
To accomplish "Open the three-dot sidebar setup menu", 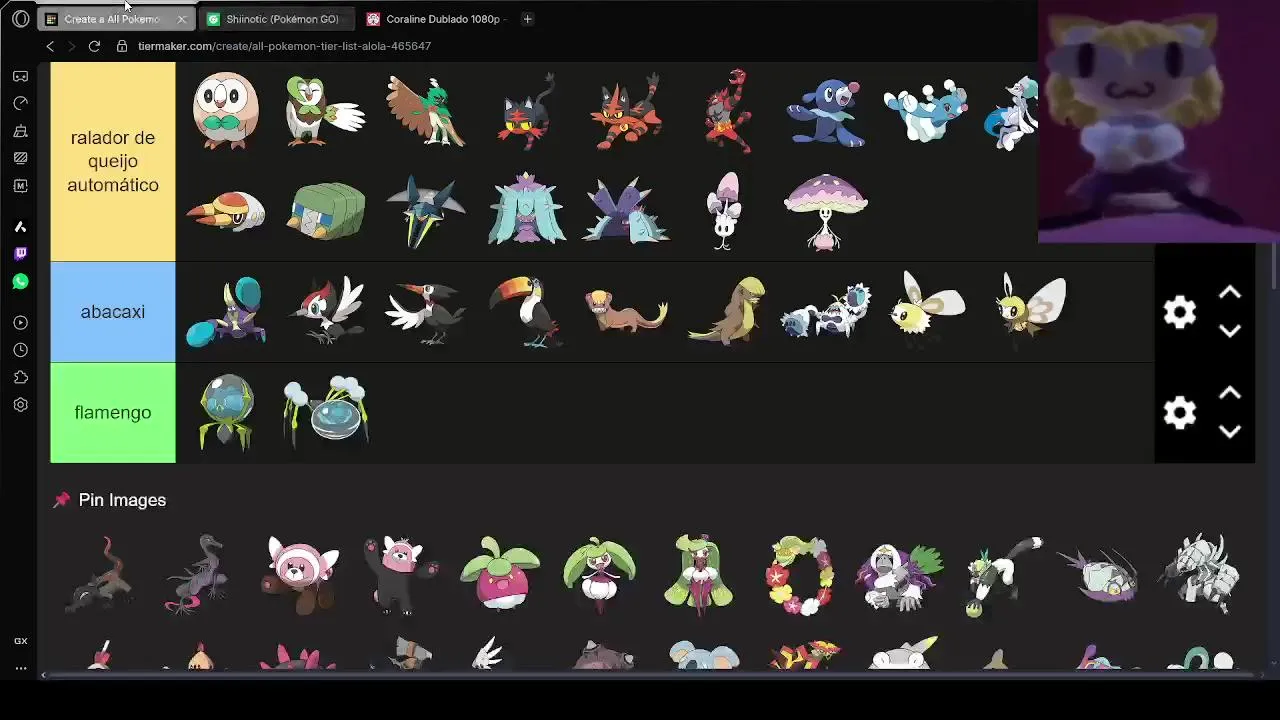I will tap(20, 668).
